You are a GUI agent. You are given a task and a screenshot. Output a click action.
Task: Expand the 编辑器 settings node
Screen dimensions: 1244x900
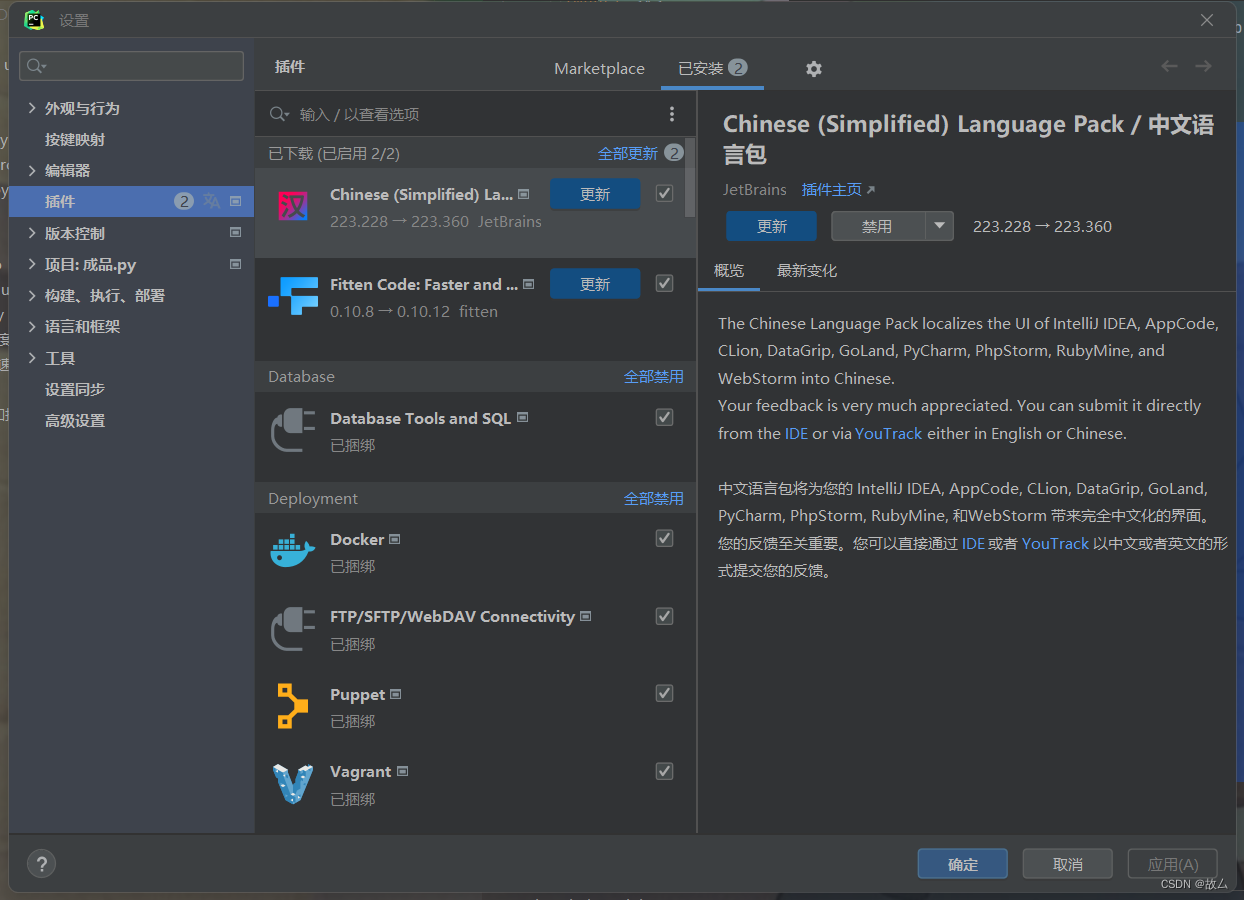32,170
